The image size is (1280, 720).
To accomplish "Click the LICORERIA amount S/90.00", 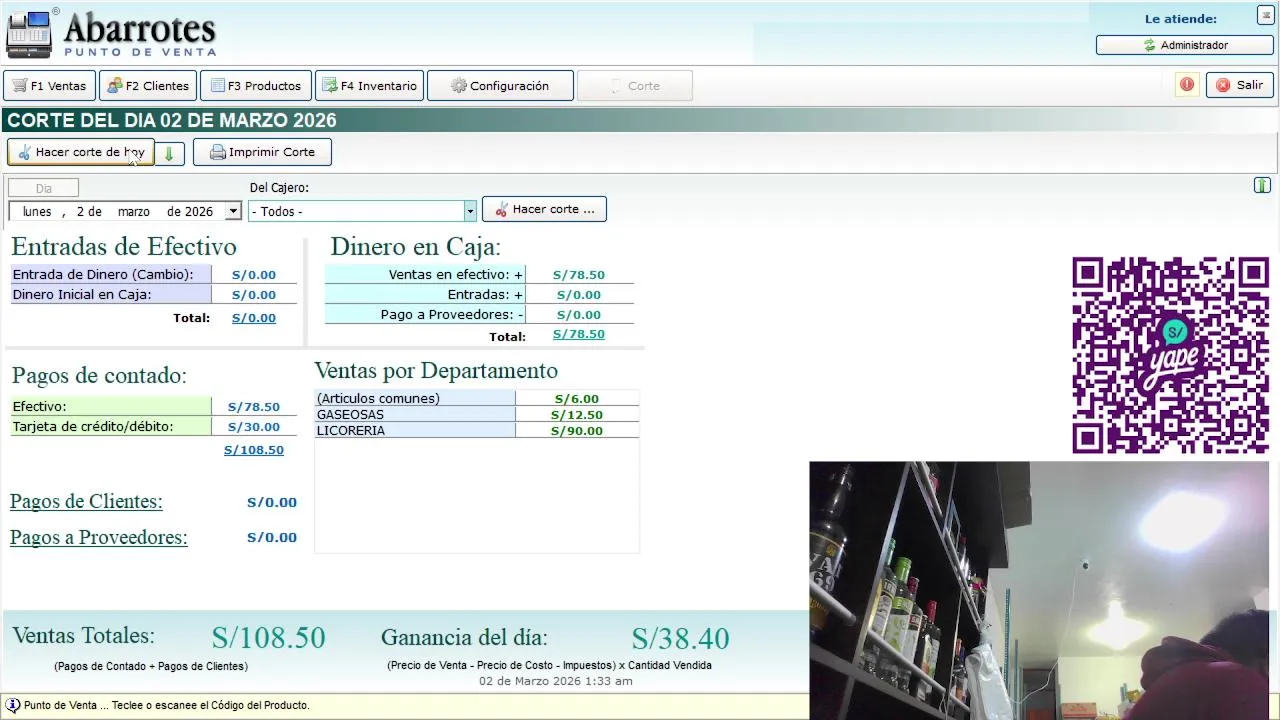I will [x=577, y=431].
